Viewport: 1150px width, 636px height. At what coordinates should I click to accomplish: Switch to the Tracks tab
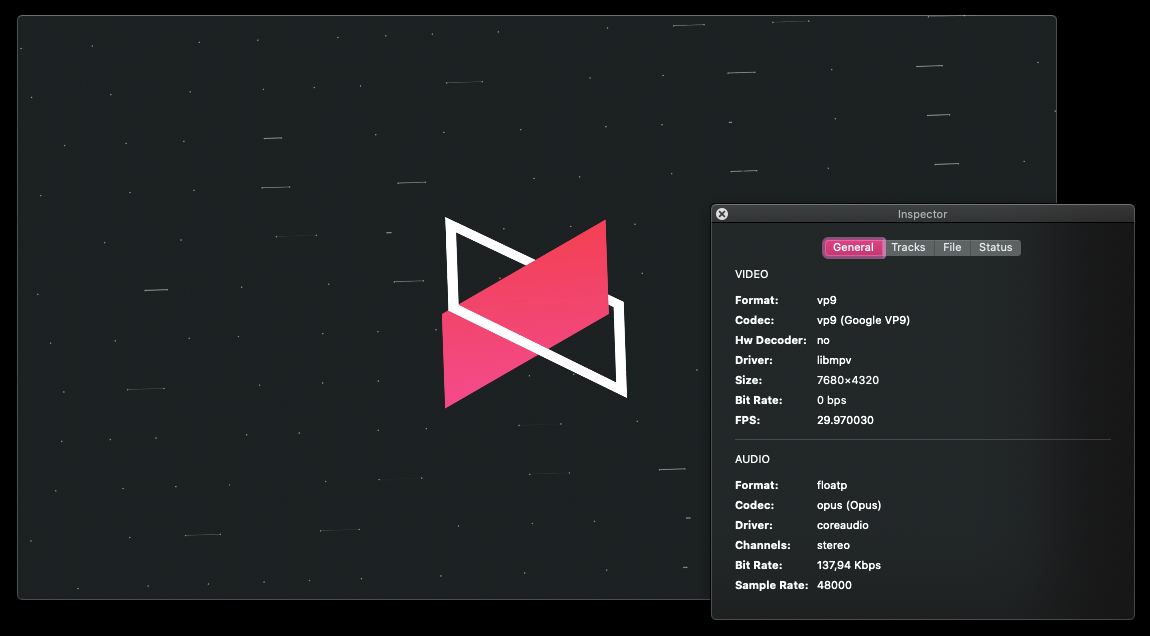pyautogui.click(x=908, y=248)
